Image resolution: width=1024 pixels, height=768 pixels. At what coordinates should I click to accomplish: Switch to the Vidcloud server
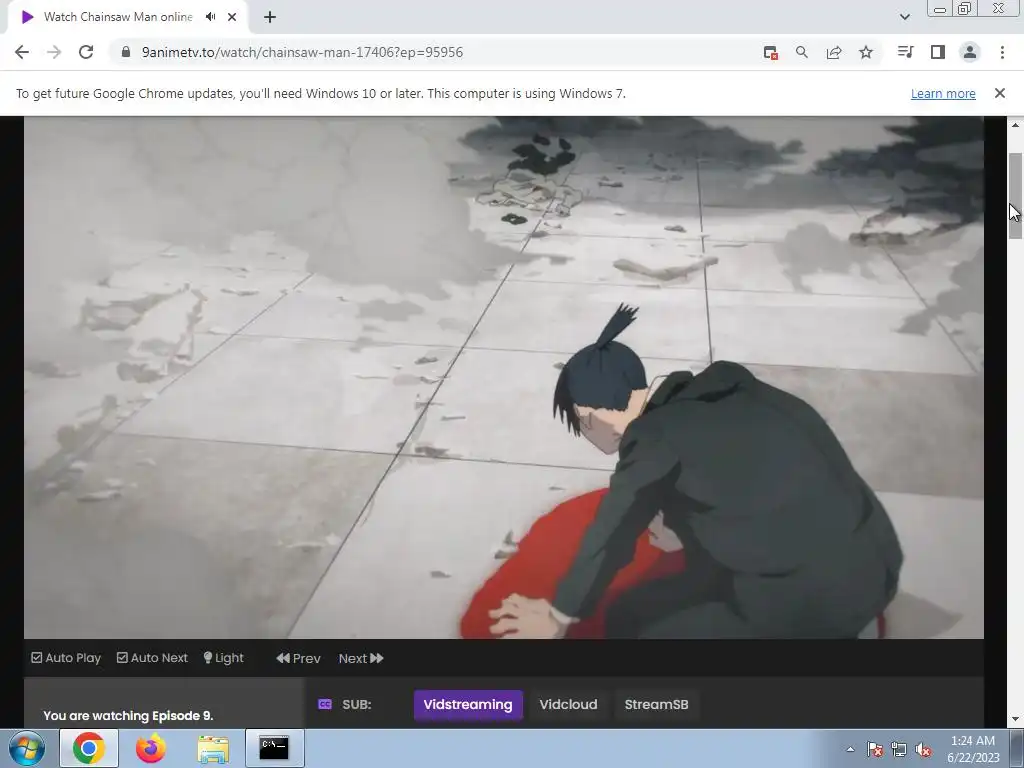pos(568,705)
